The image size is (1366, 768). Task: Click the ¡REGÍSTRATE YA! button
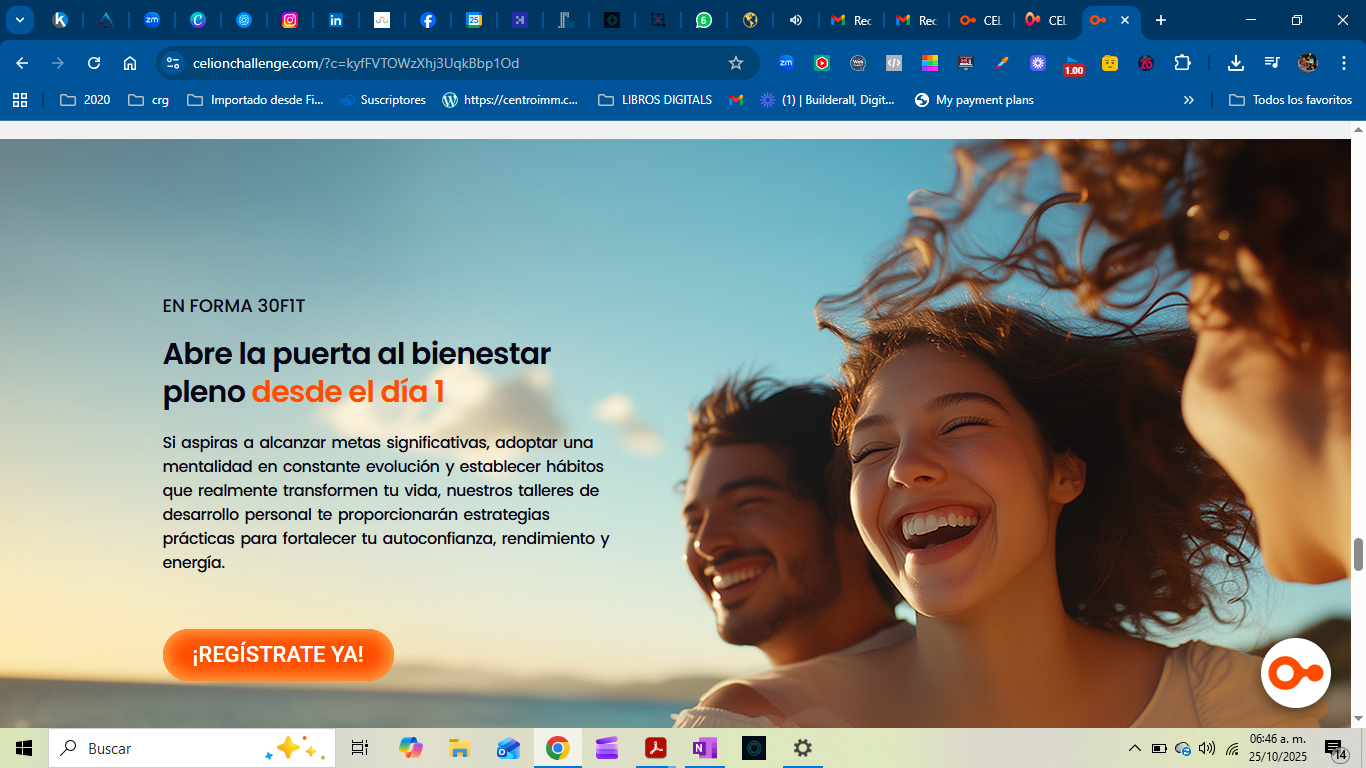pyautogui.click(x=278, y=655)
